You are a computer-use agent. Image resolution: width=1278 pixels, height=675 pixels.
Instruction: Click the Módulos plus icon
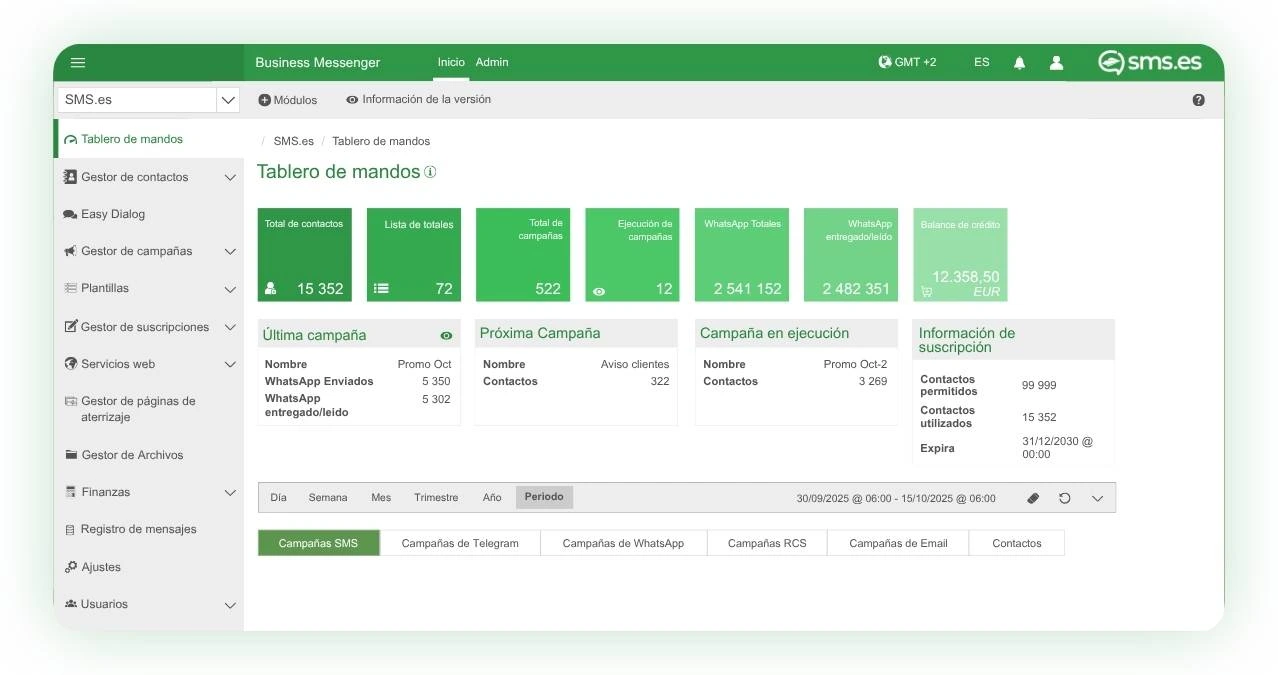click(264, 100)
